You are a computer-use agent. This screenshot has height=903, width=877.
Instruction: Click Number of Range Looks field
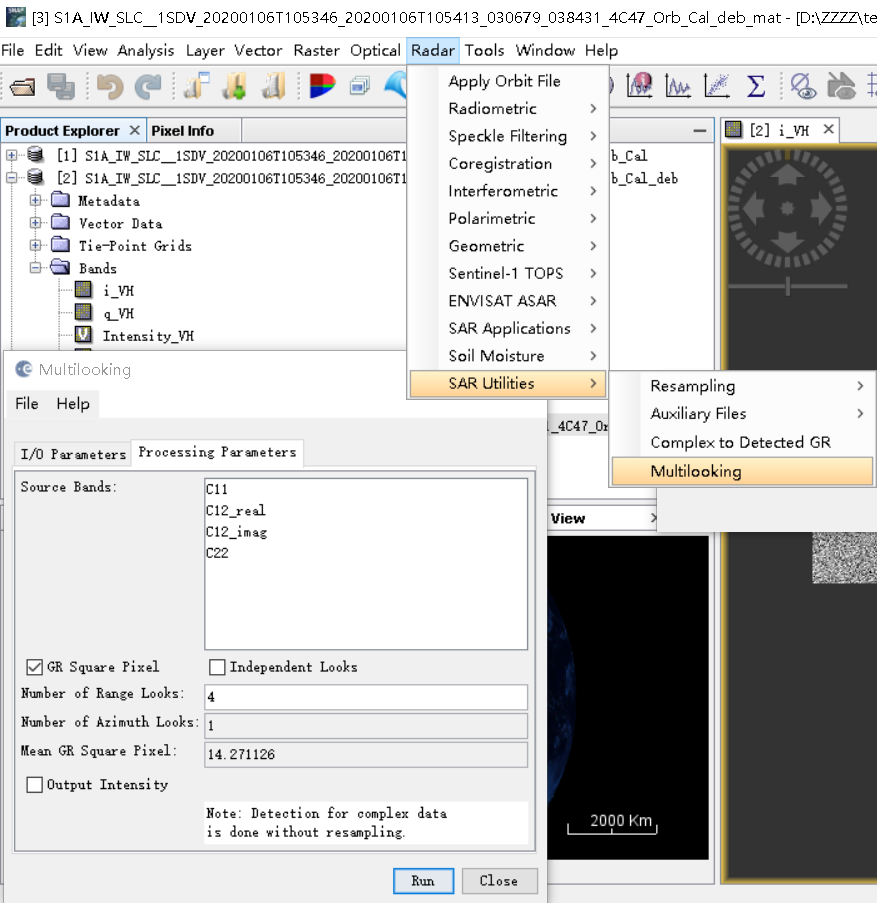366,697
